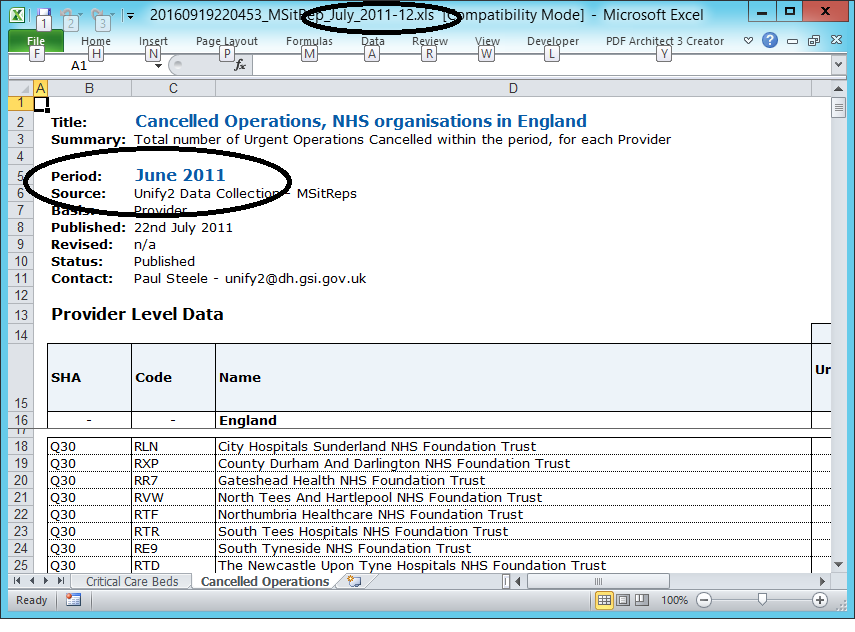Click the 'June 2011' period cell
This screenshot has width=855, height=632.
point(180,175)
